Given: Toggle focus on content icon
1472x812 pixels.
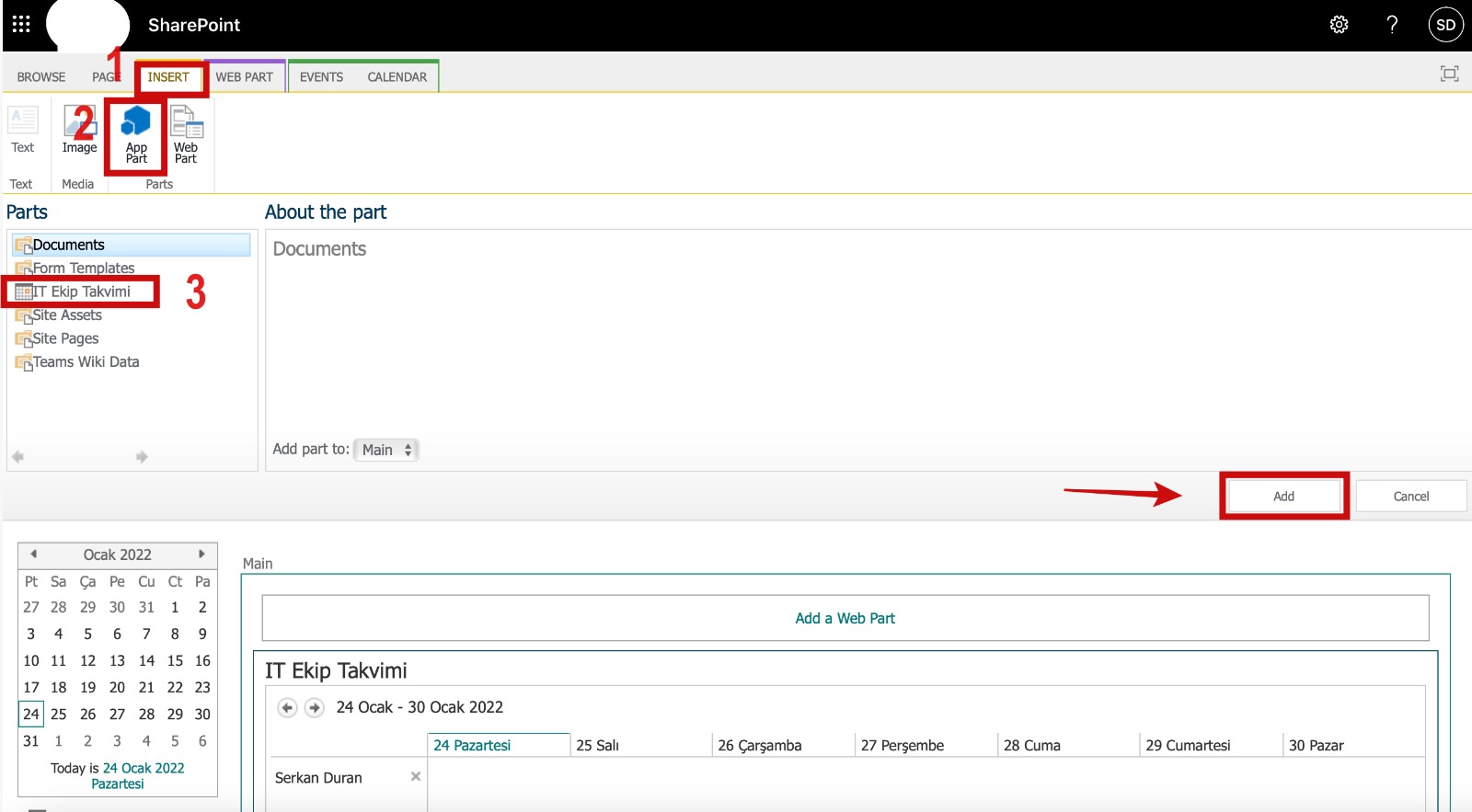Looking at the screenshot, I should tap(1449, 74).
